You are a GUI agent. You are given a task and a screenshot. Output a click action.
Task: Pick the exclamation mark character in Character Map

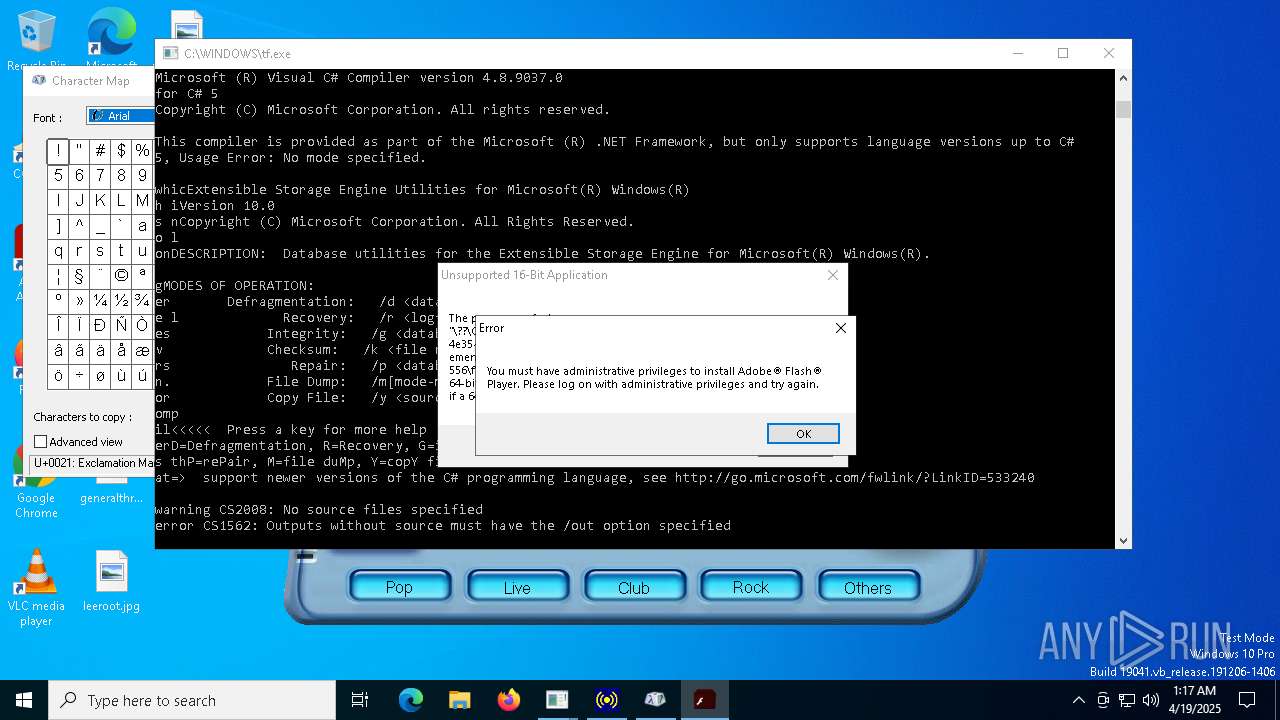pos(58,151)
